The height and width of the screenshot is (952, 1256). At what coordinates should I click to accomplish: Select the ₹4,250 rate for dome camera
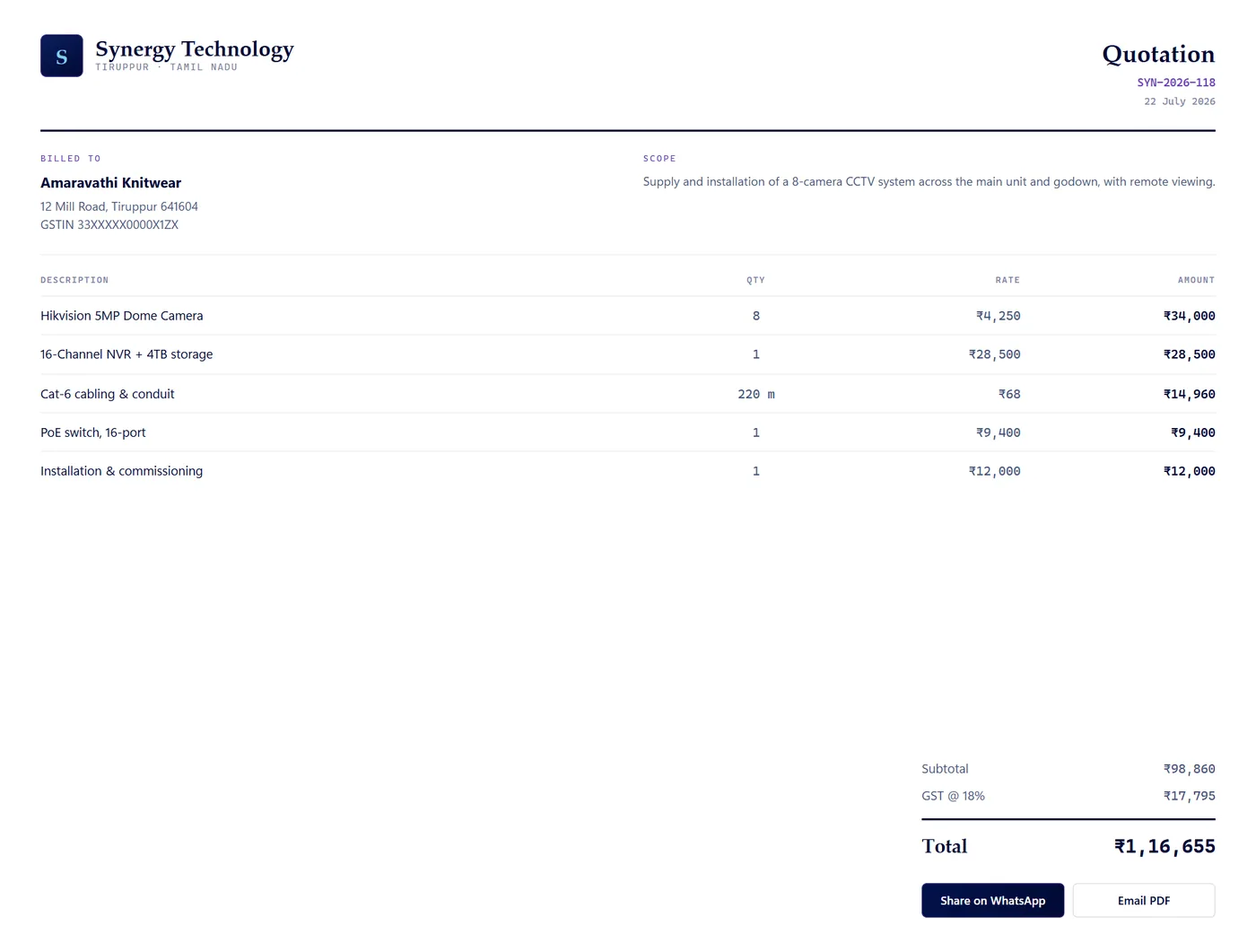point(998,316)
